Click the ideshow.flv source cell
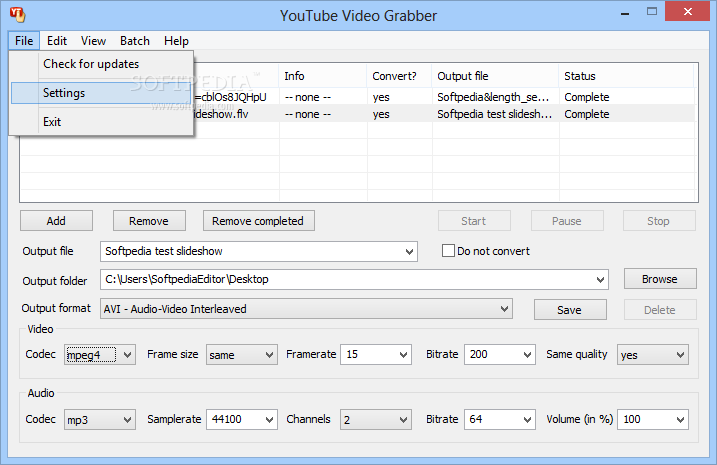The width and height of the screenshot is (717, 465). point(221,114)
